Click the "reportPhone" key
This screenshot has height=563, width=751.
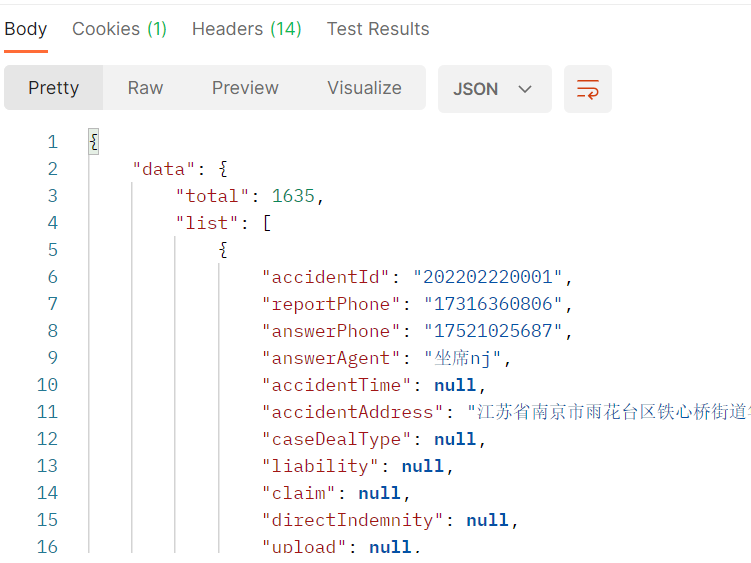point(331,304)
